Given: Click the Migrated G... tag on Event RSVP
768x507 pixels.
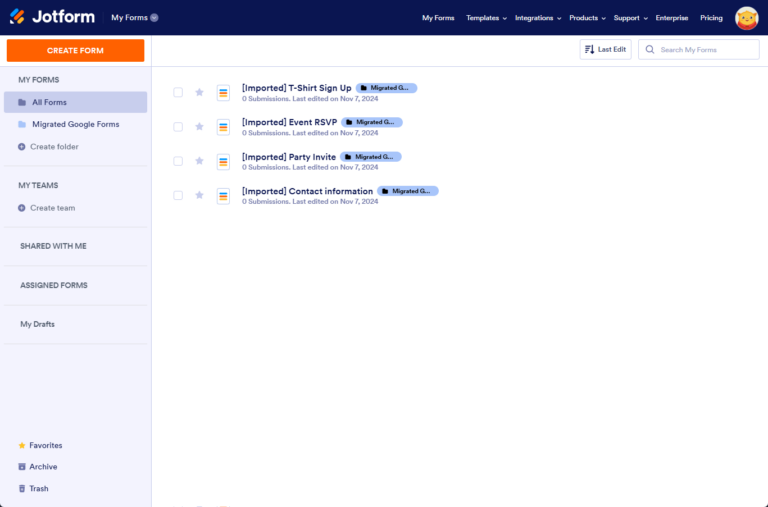Looking at the screenshot, I should [372, 122].
